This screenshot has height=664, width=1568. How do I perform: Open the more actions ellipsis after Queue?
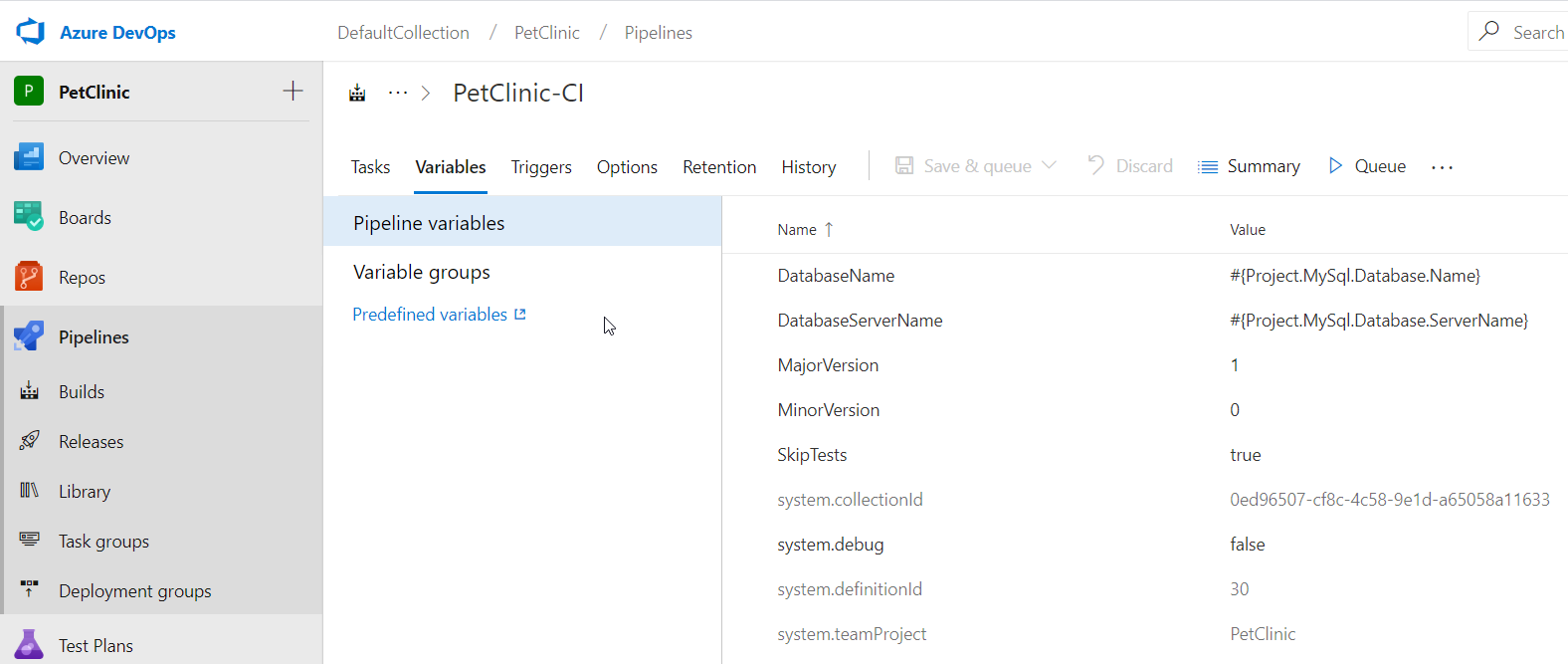click(x=1442, y=167)
